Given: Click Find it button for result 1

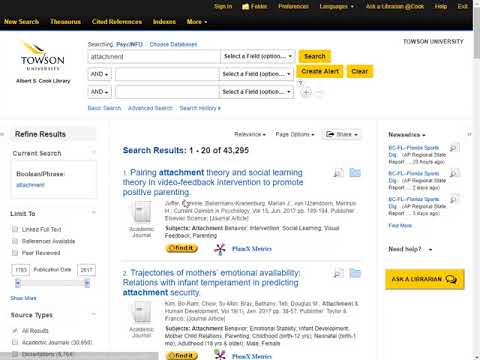Looking at the screenshot, I should (x=182, y=248).
